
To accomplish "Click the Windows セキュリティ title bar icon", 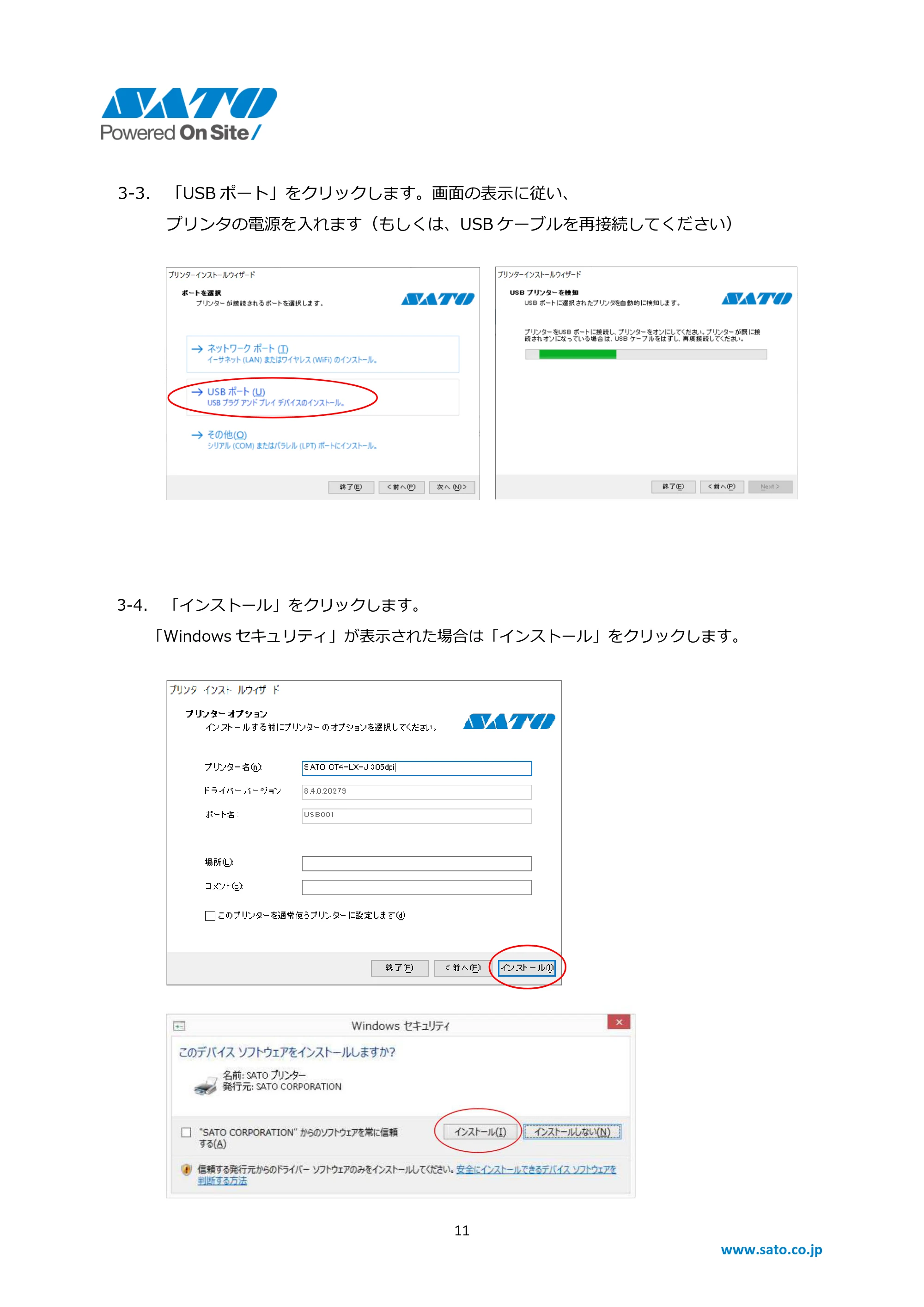I will (x=179, y=1026).
